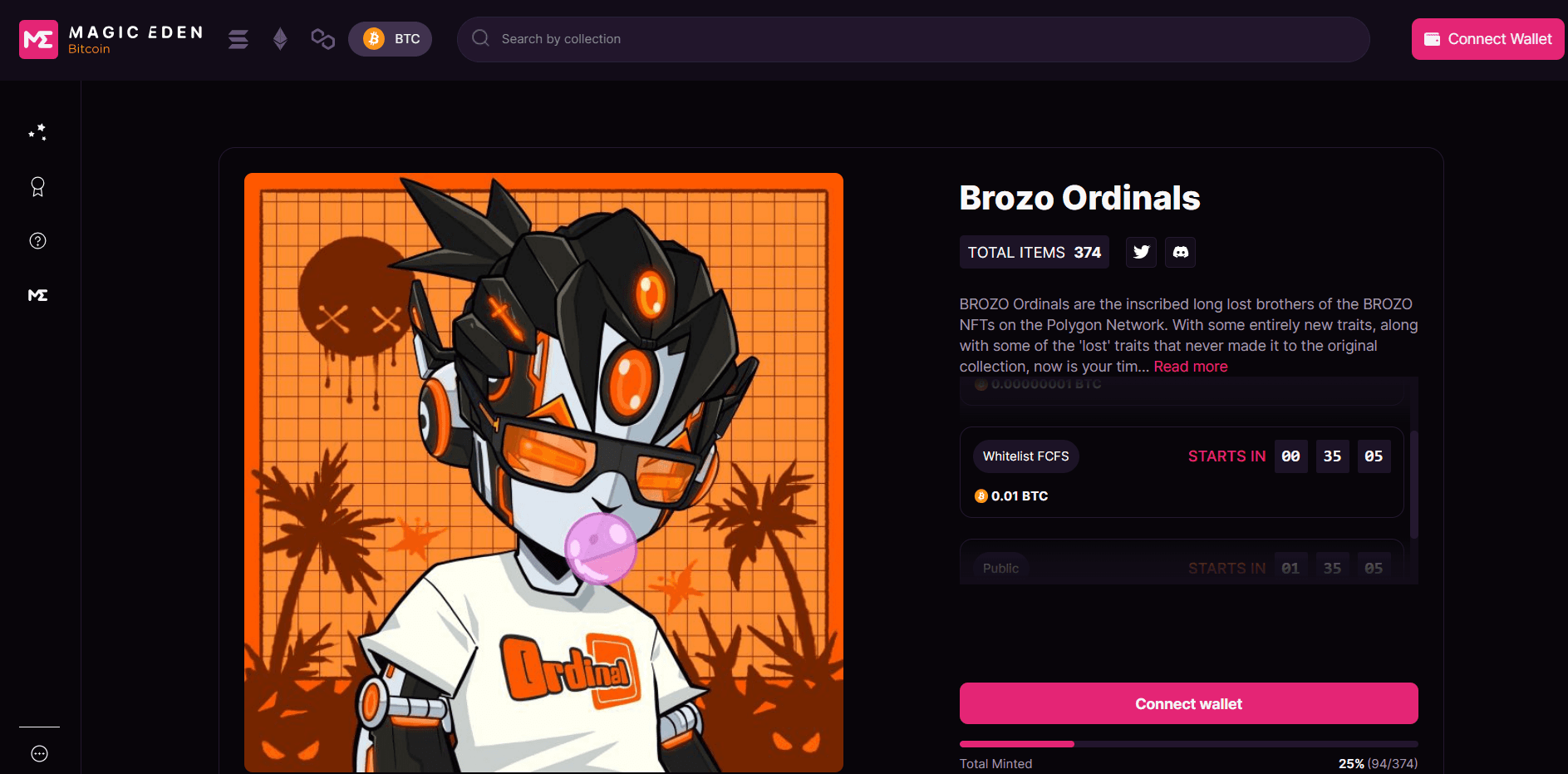Open the award ribbon sidebar icon
The height and width of the screenshot is (774, 1568).
38,187
